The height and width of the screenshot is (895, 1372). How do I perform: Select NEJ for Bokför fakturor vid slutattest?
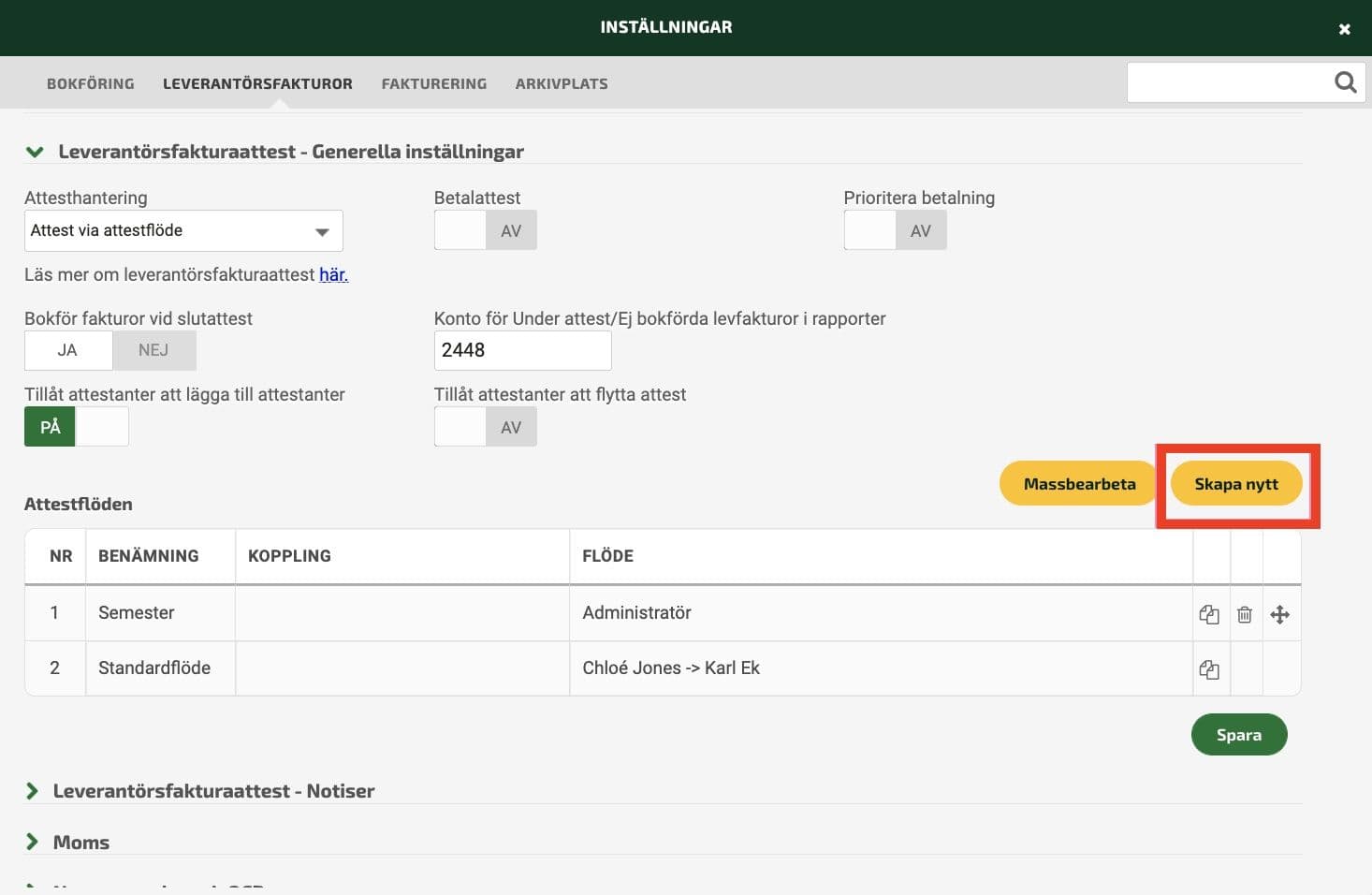click(x=153, y=350)
